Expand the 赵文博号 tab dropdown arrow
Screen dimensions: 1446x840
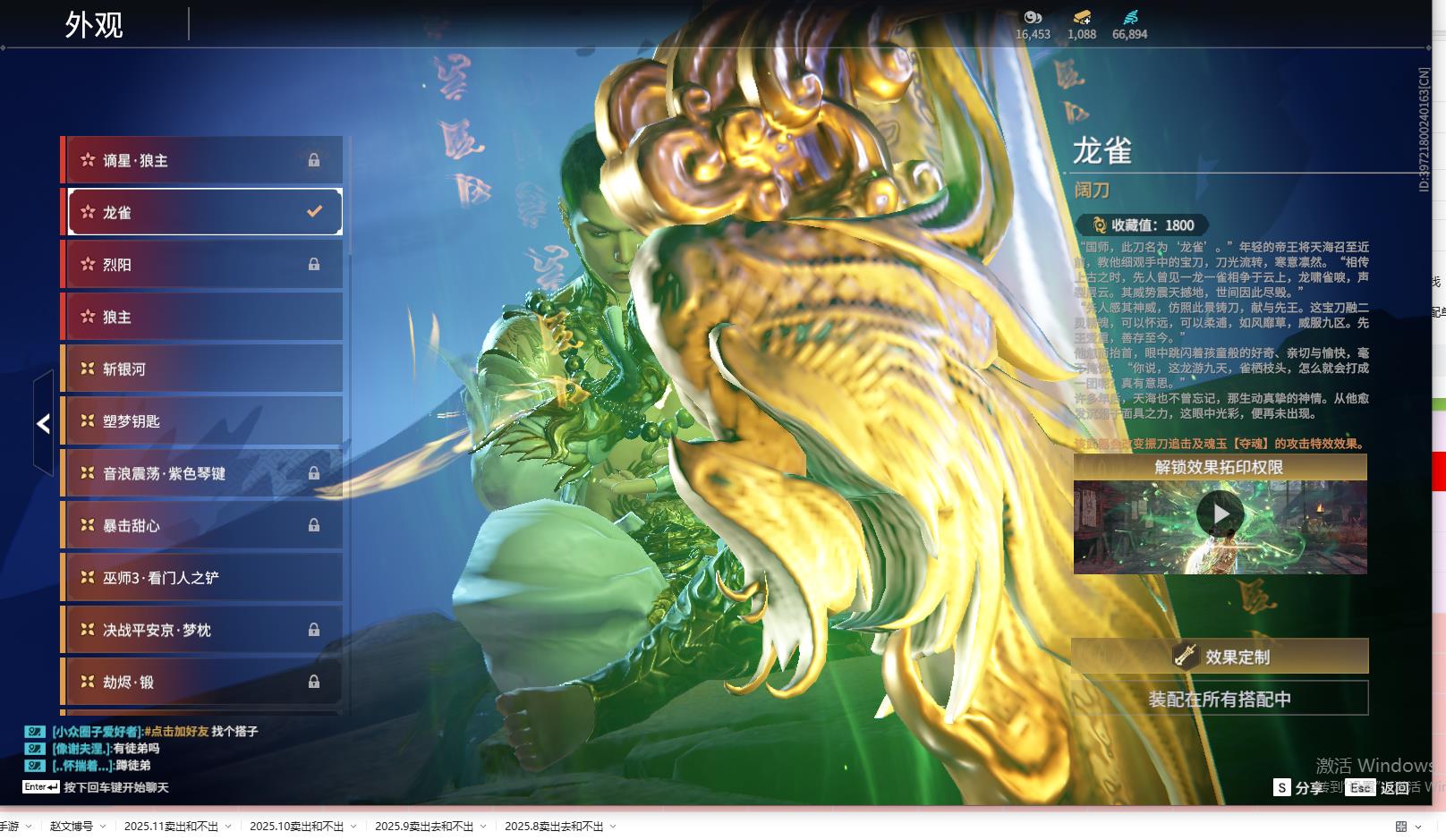coord(103,827)
